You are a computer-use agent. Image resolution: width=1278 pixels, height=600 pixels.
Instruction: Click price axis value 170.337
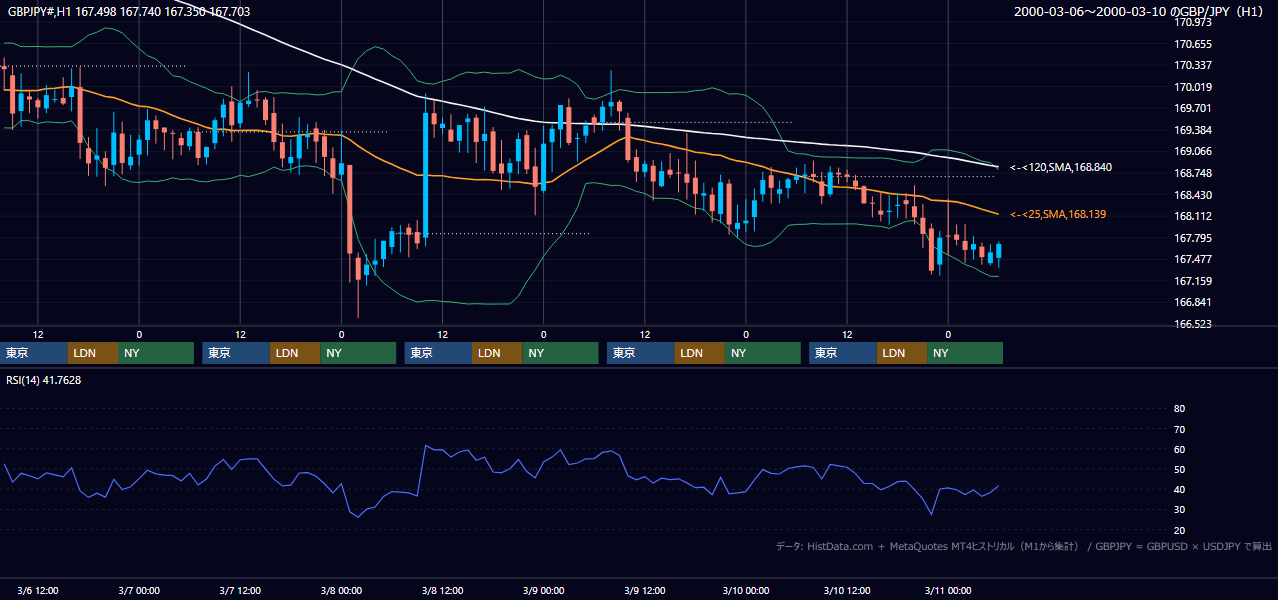(x=1192, y=66)
